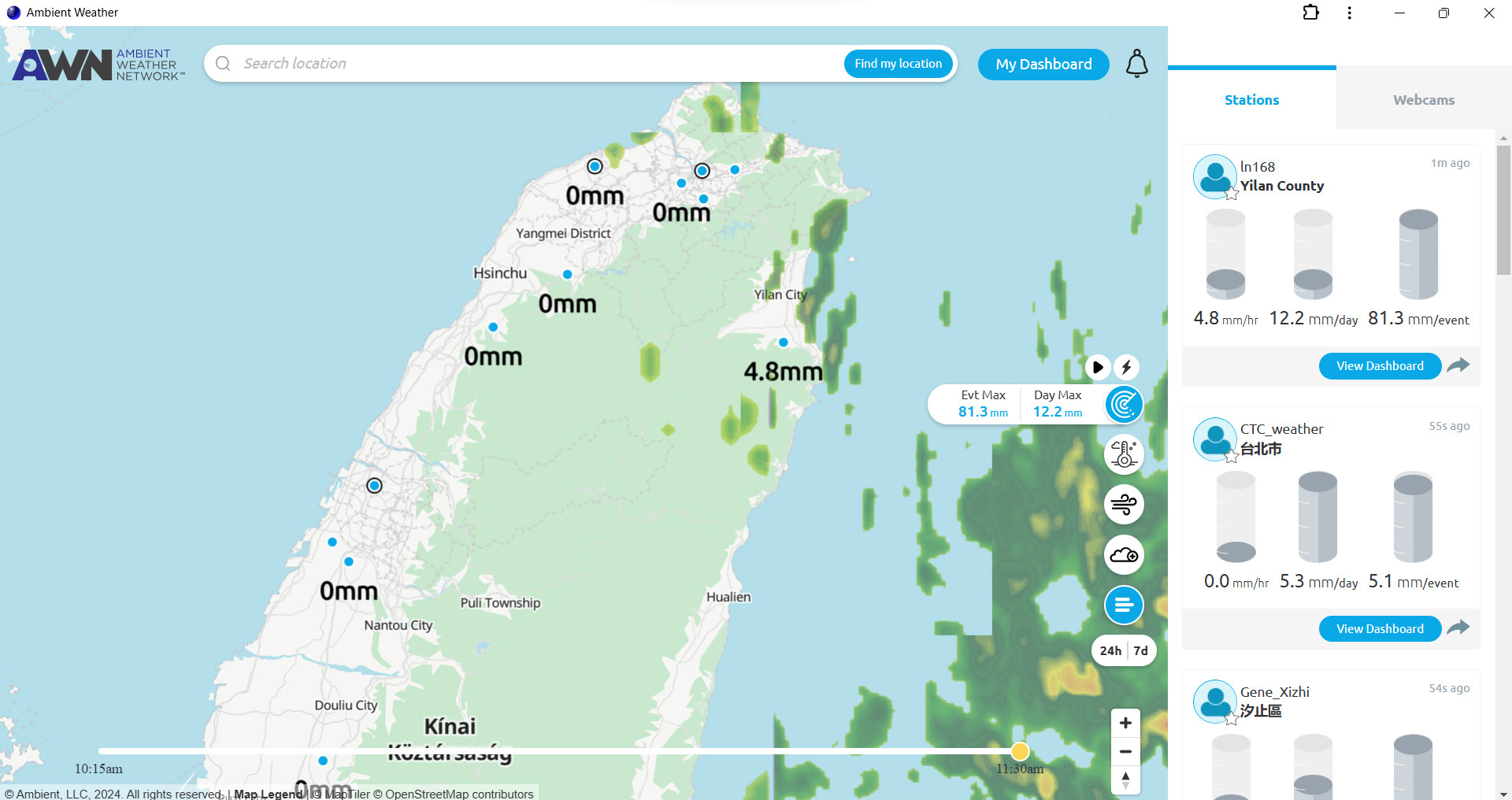Screen dimensions: 1512x800
Task: Share the ln168 station
Action: click(1458, 365)
